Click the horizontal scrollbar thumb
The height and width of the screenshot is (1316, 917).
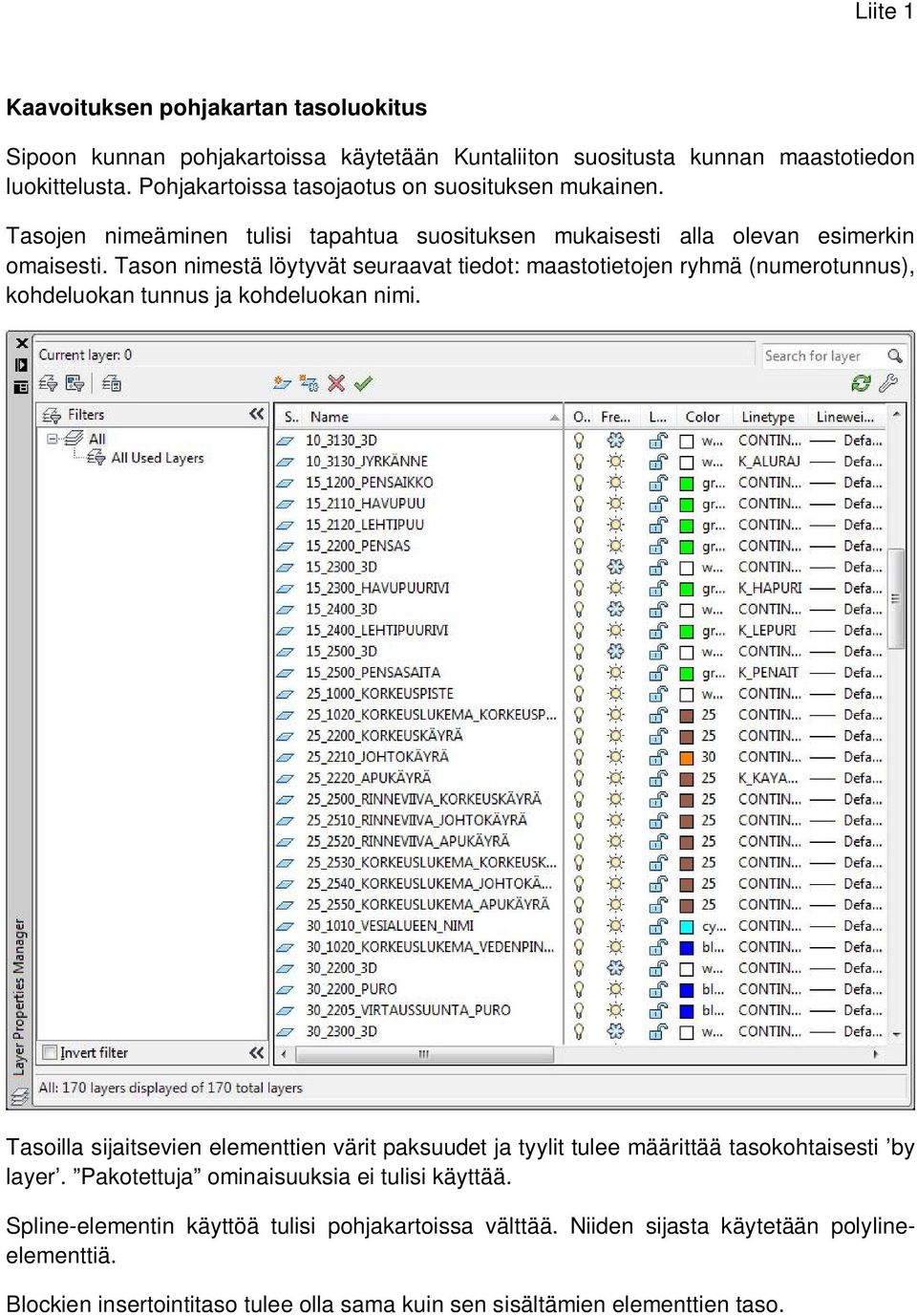point(424,1055)
